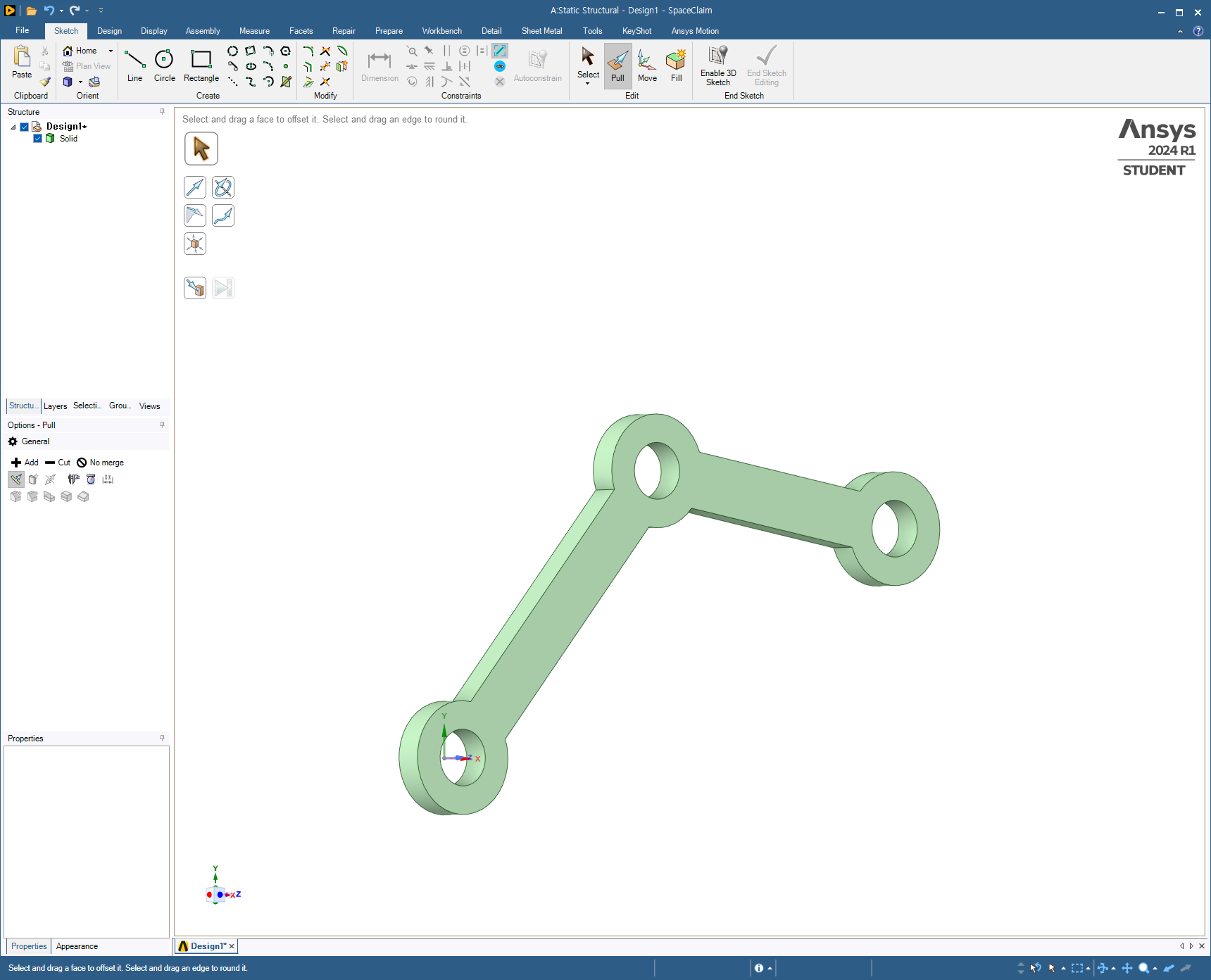Click the Scale Body tool guide
1211x980 pixels.
(195, 244)
